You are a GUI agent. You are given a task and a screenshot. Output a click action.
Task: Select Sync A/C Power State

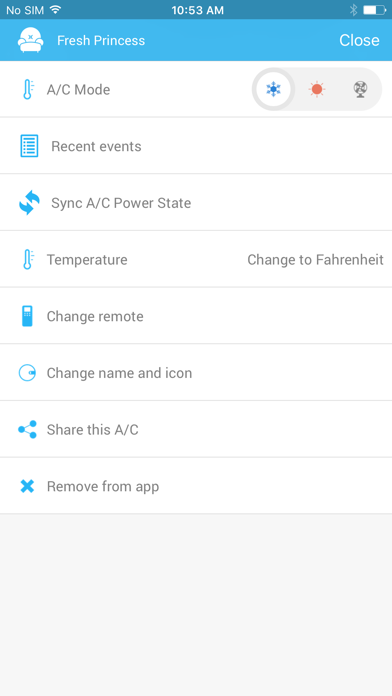tap(196, 202)
